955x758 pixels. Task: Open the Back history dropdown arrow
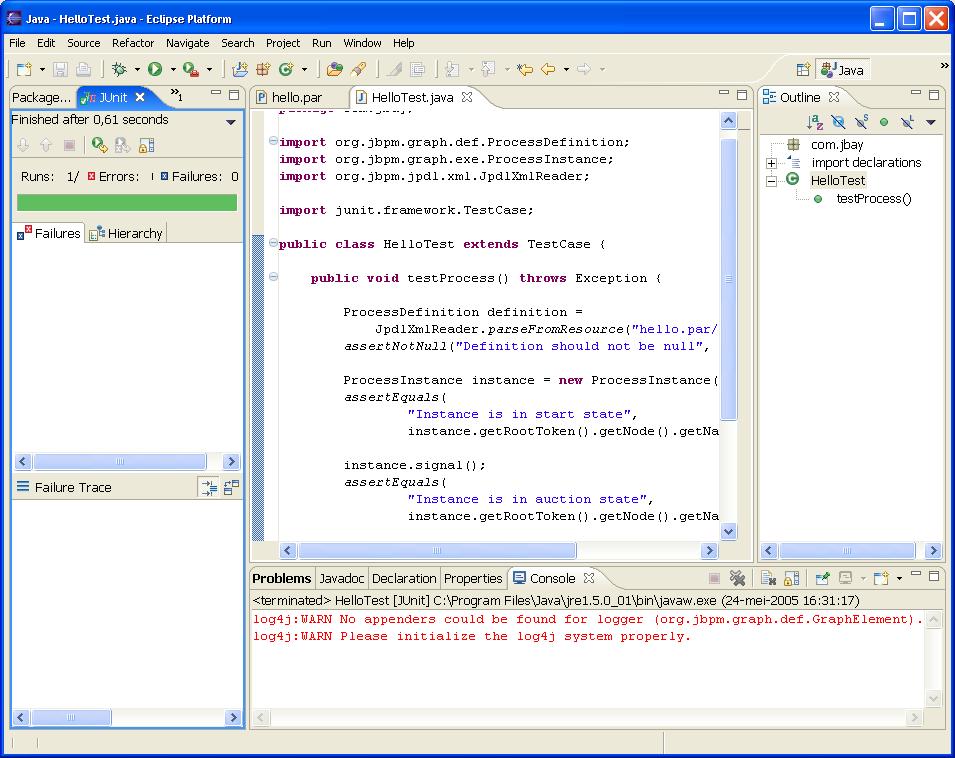566,69
